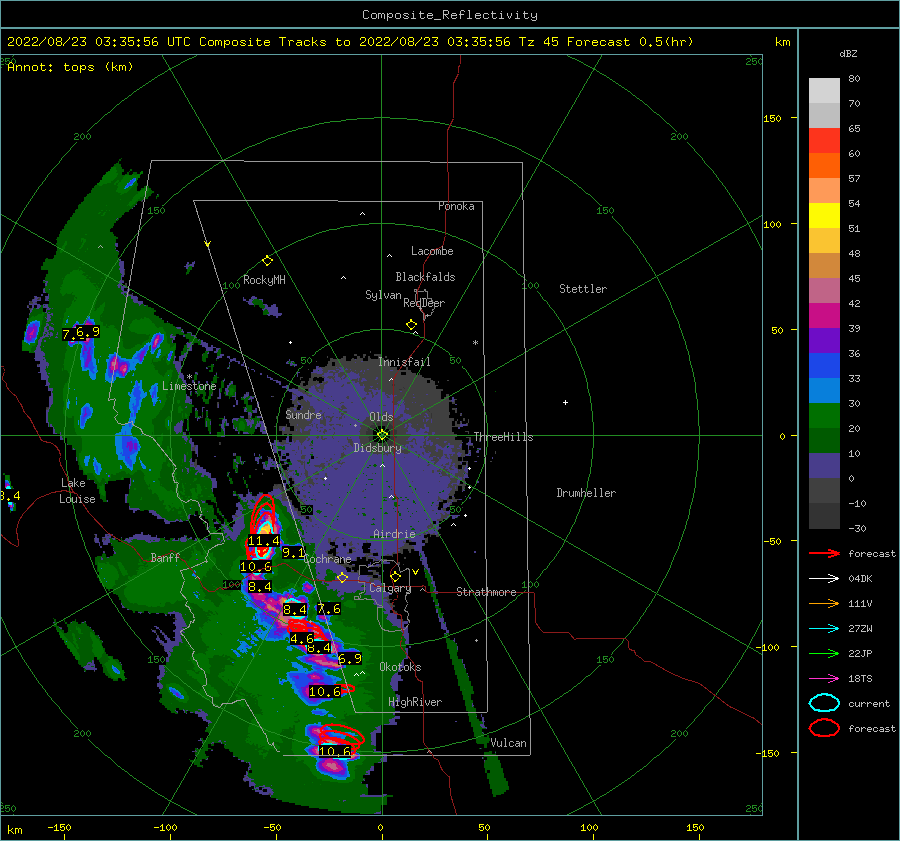The height and width of the screenshot is (841, 900).
Task: Click the Limestone label
Action: coord(189,386)
